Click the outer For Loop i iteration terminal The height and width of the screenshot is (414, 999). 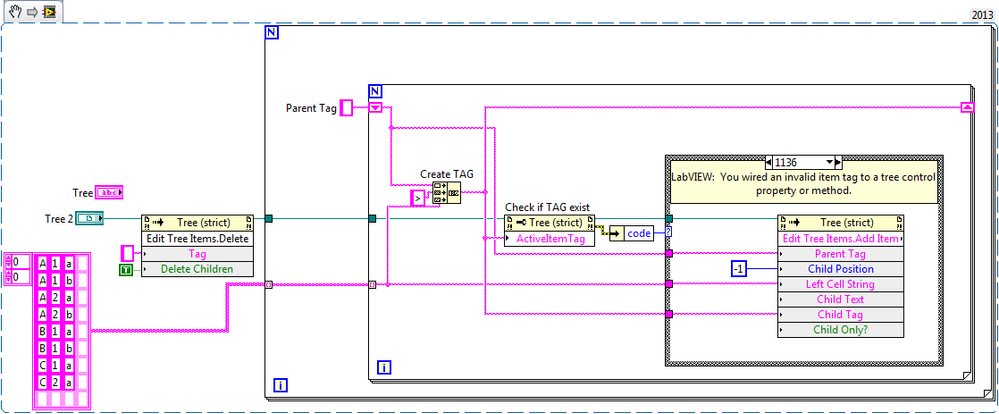pos(282,384)
